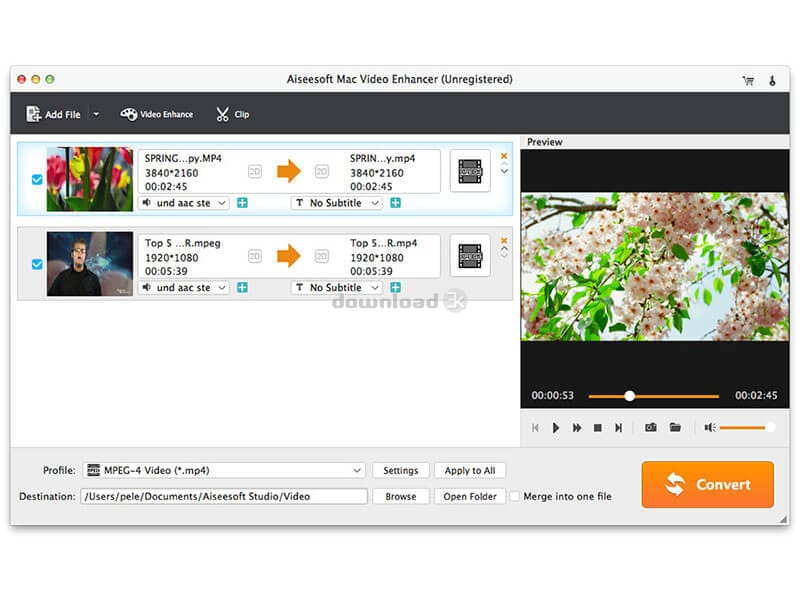Adjust the preview volume slider
This screenshot has width=800, height=600.
(747, 428)
